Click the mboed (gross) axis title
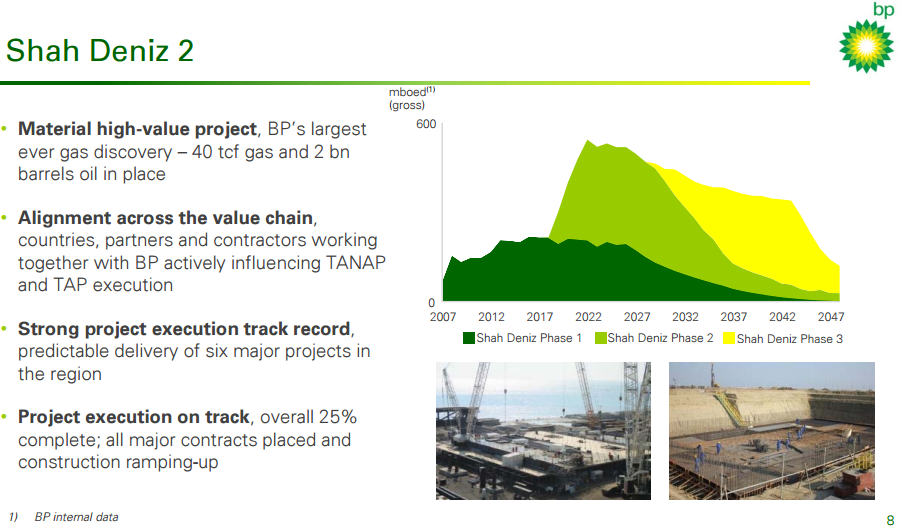Screen dimensions: 906x531 411,98
